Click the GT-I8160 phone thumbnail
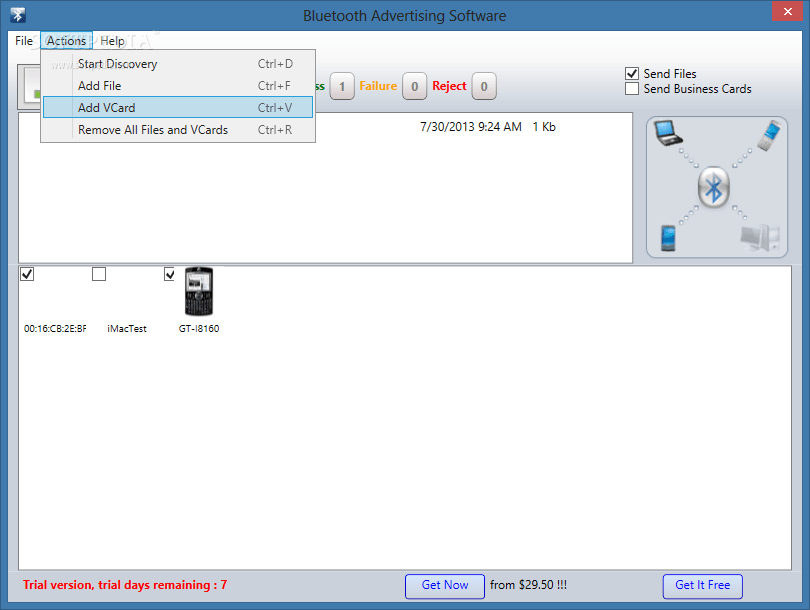The image size is (810, 610). (199, 291)
